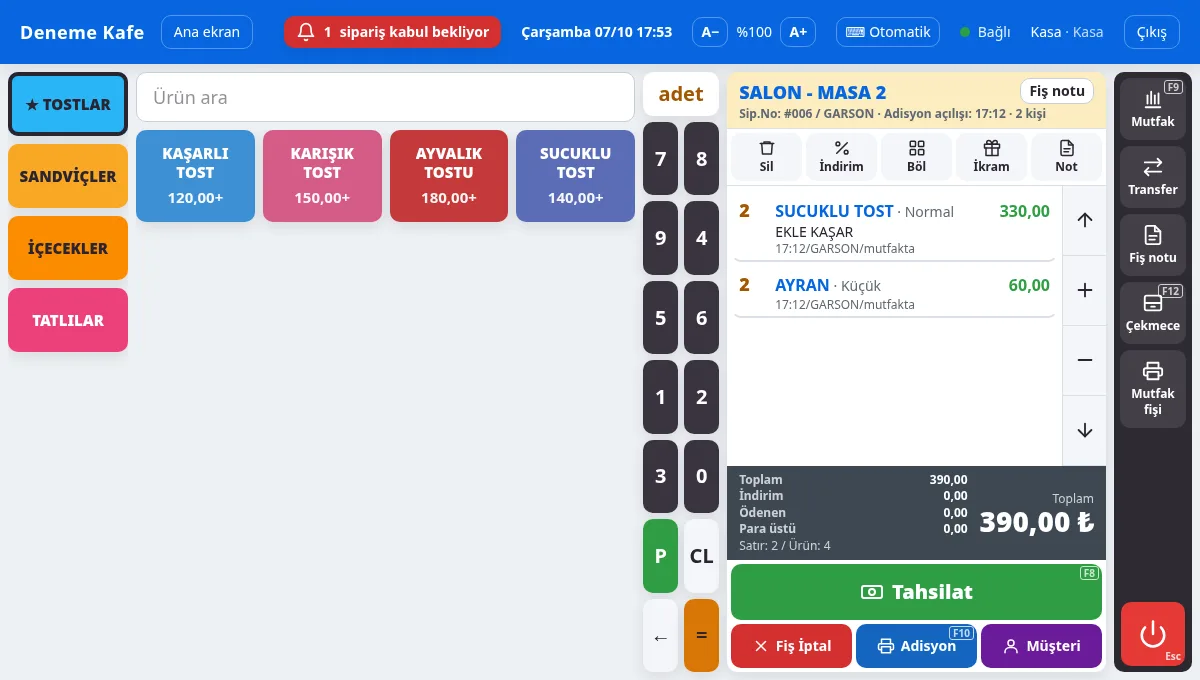This screenshot has height=680, width=1200.
Task: Switch to the SANDVİÇLER category
Action: [x=68, y=176]
